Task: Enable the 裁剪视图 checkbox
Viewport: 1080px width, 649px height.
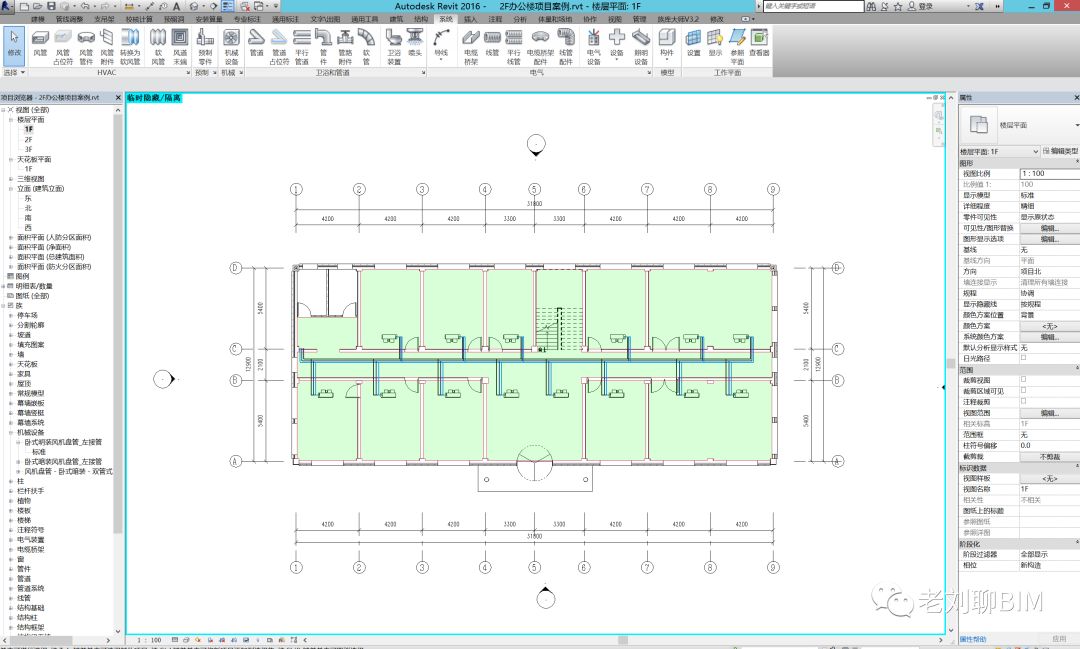Action: click(1024, 379)
